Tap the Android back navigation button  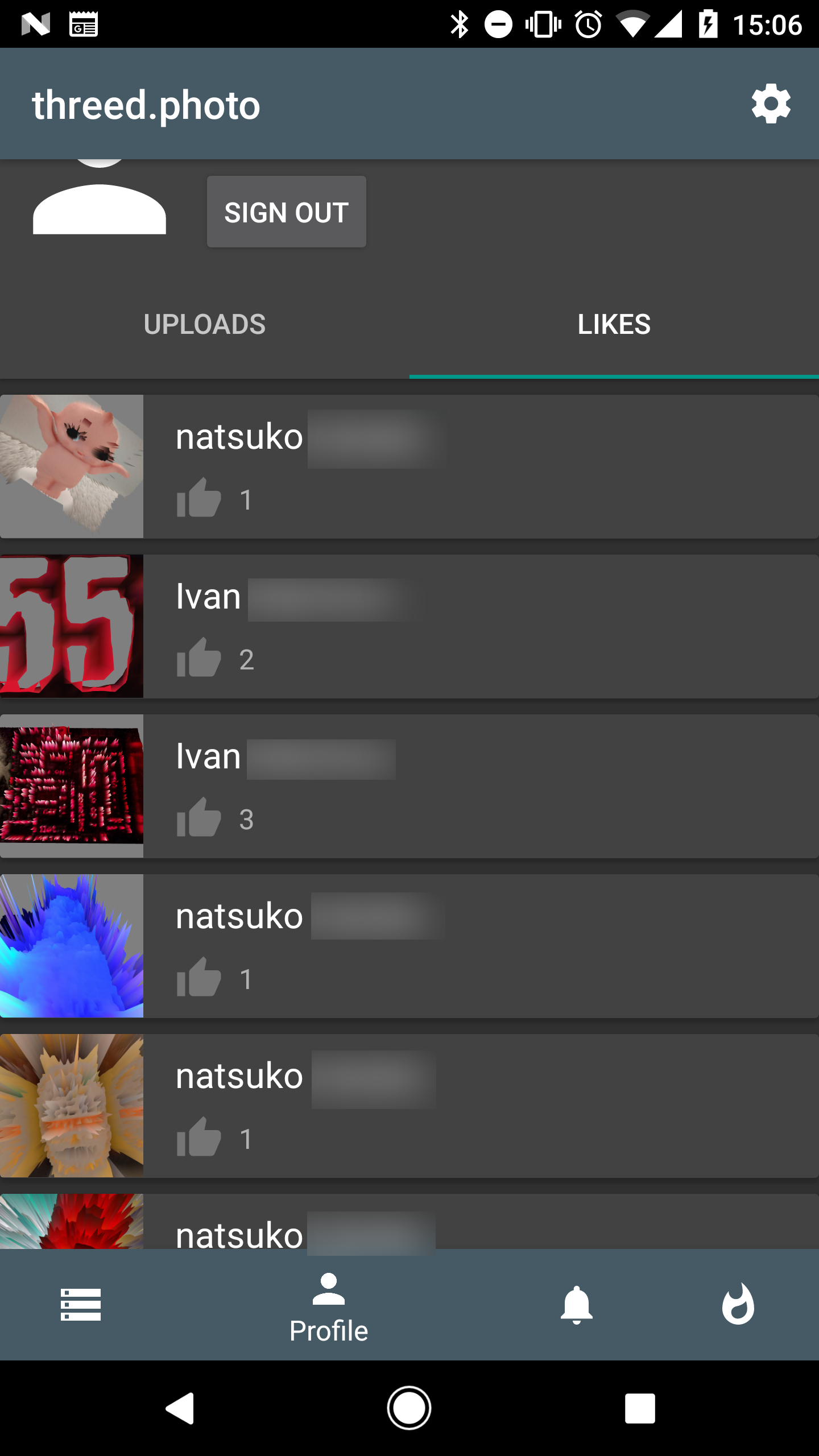pyautogui.click(x=180, y=1408)
